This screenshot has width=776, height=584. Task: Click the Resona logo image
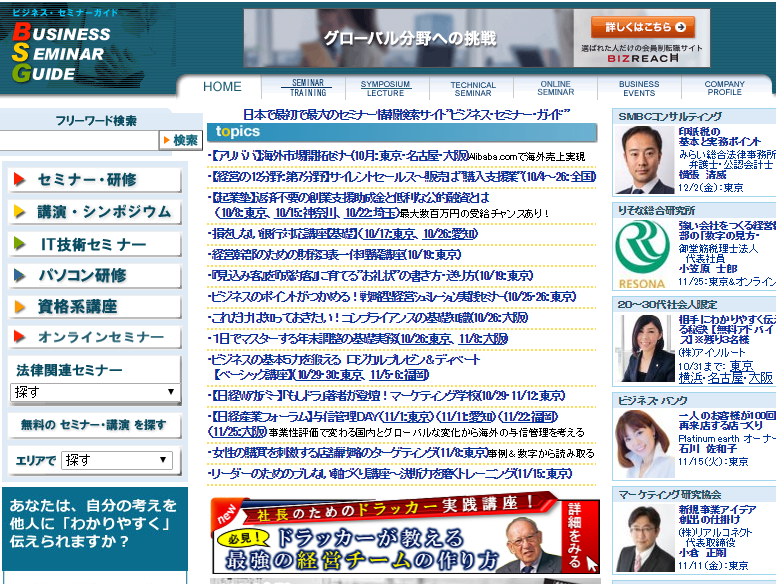tap(642, 254)
